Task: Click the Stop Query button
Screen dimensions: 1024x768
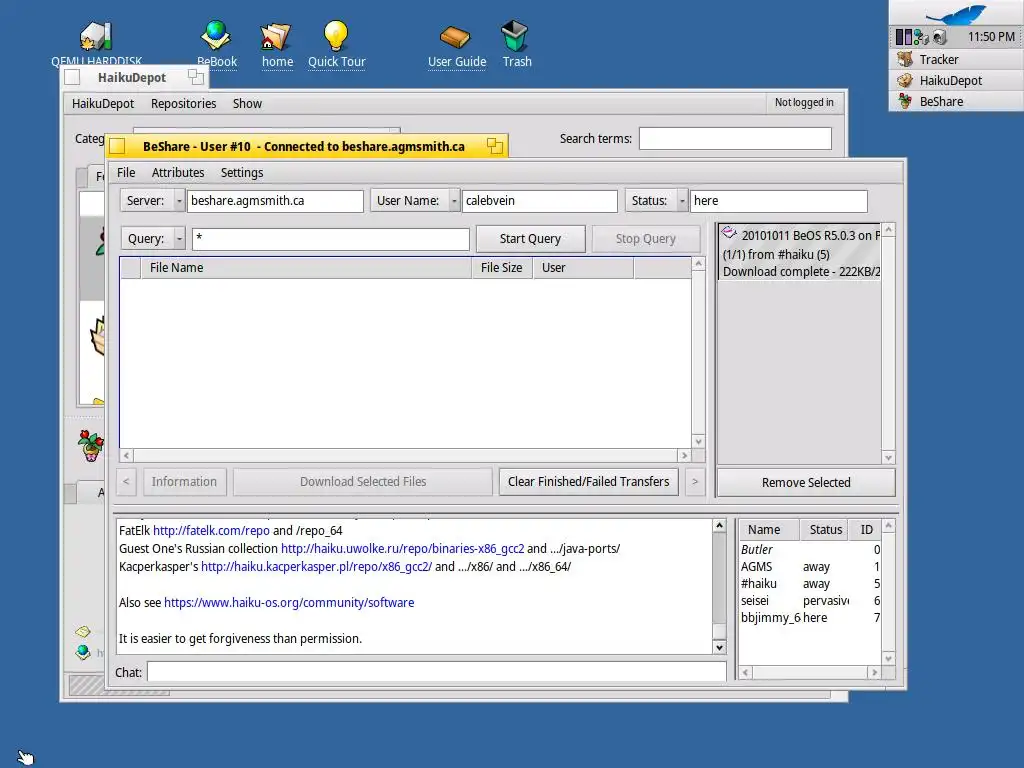Action: click(x=646, y=238)
